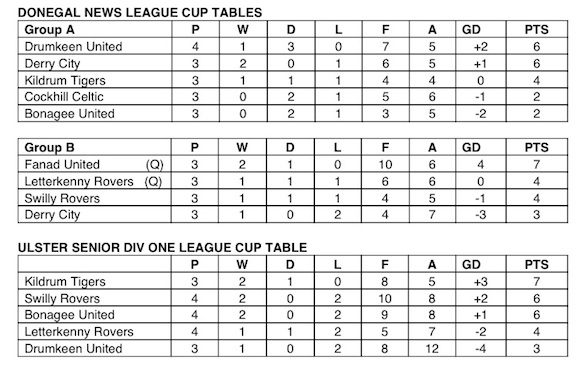Click Swilly Rovers in Ulster Senior table
The height and width of the screenshot is (366, 580).
point(62,298)
